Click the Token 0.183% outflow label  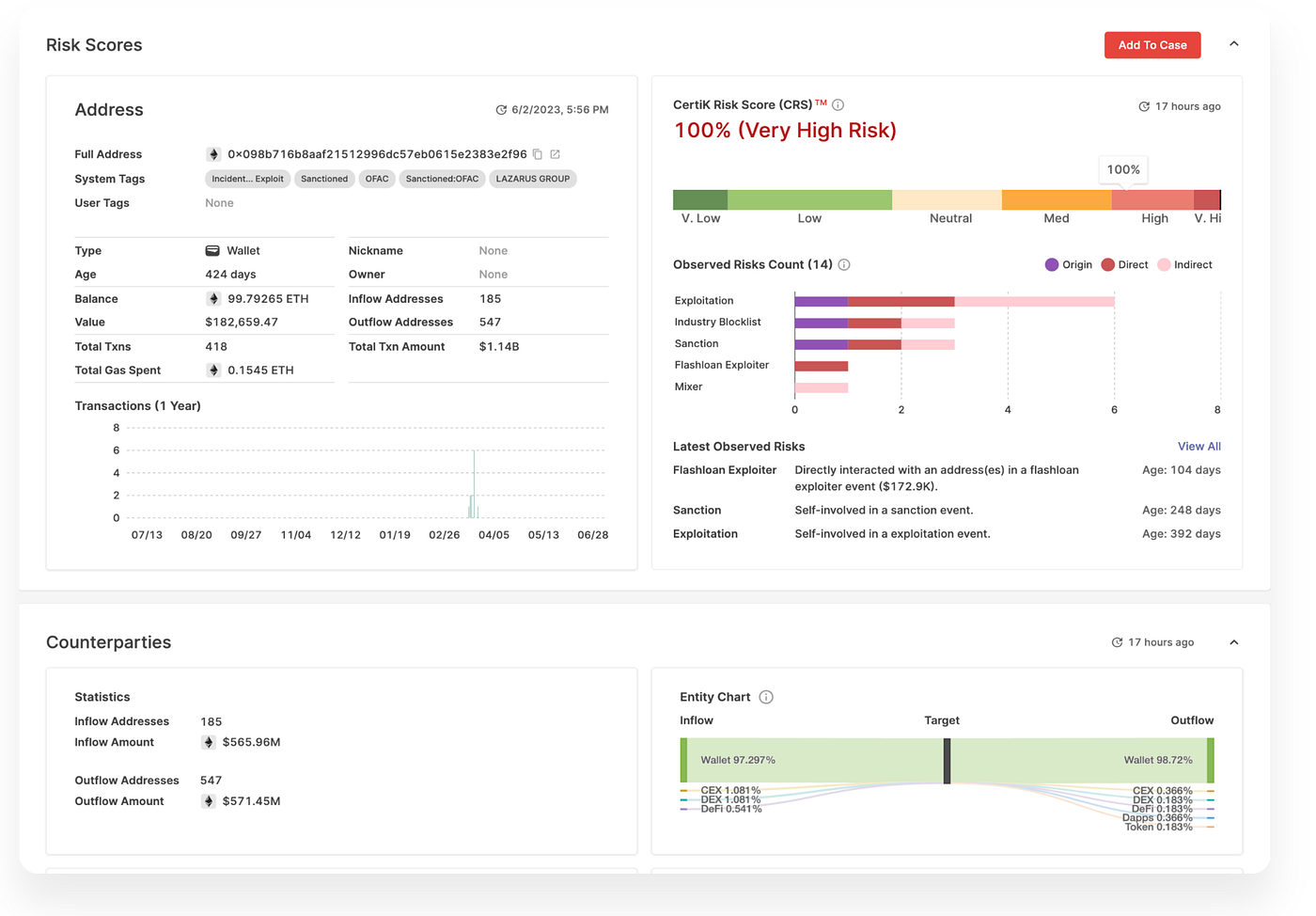tap(1158, 828)
